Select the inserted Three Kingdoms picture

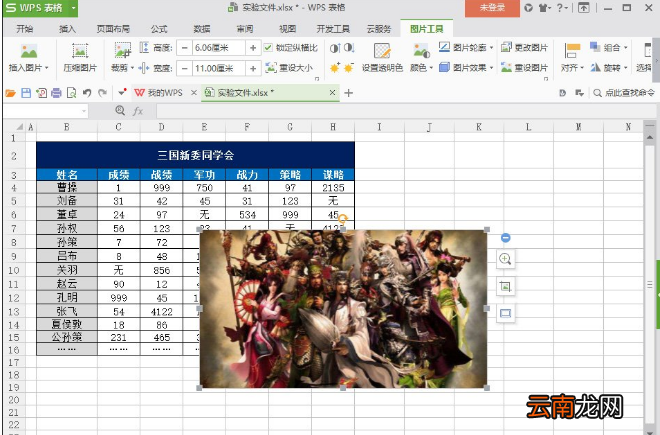click(343, 309)
